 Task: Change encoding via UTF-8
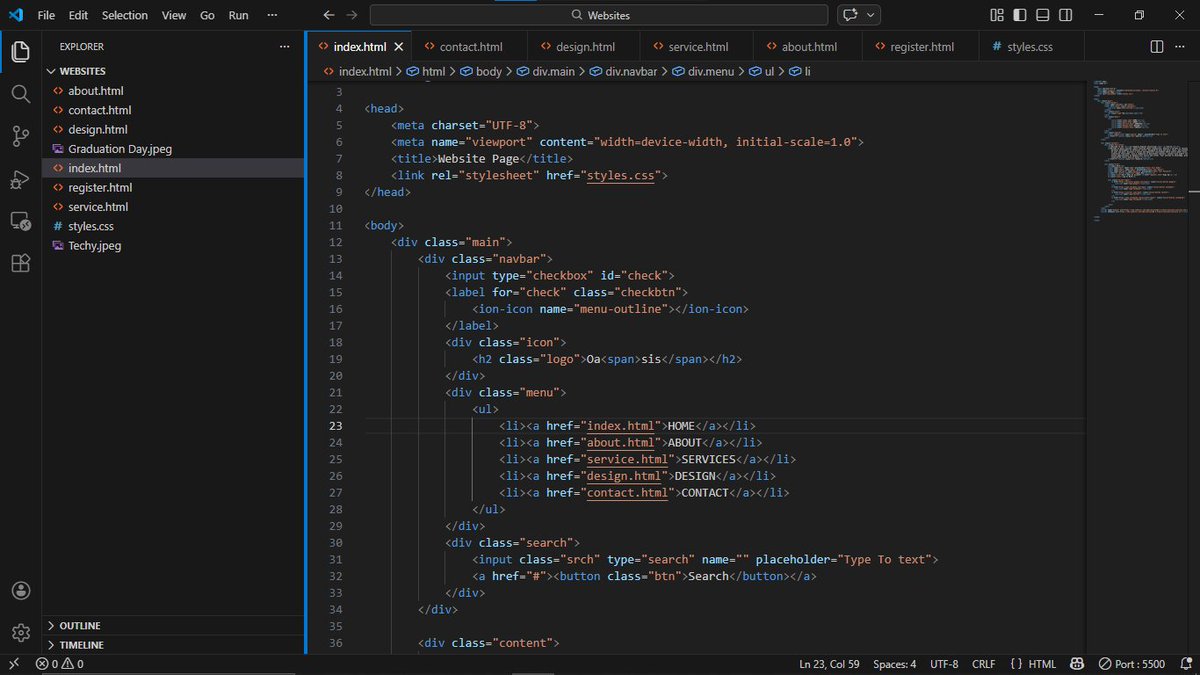pyautogui.click(x=944, y=664)
